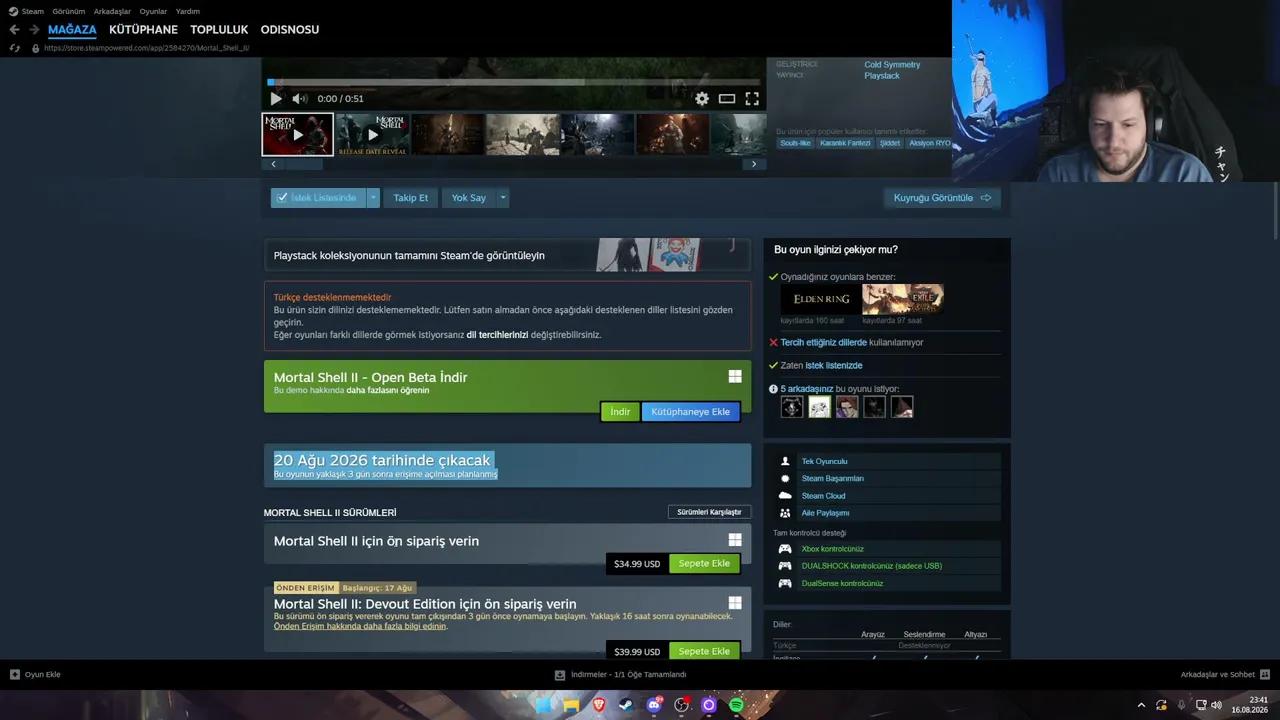Select the Şiddet tag
1280x720 pixels.
point(889,143)
